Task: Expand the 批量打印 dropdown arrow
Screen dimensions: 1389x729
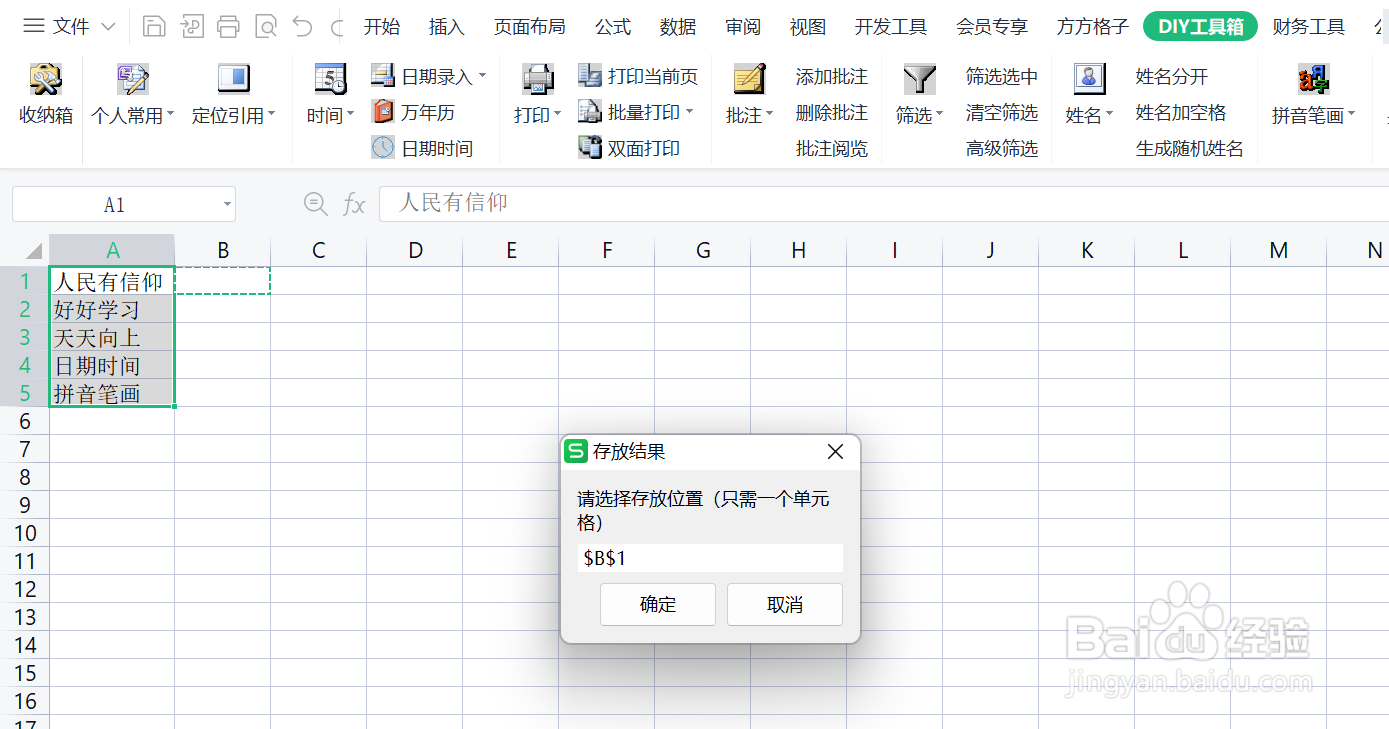Action: coord(689,112)
